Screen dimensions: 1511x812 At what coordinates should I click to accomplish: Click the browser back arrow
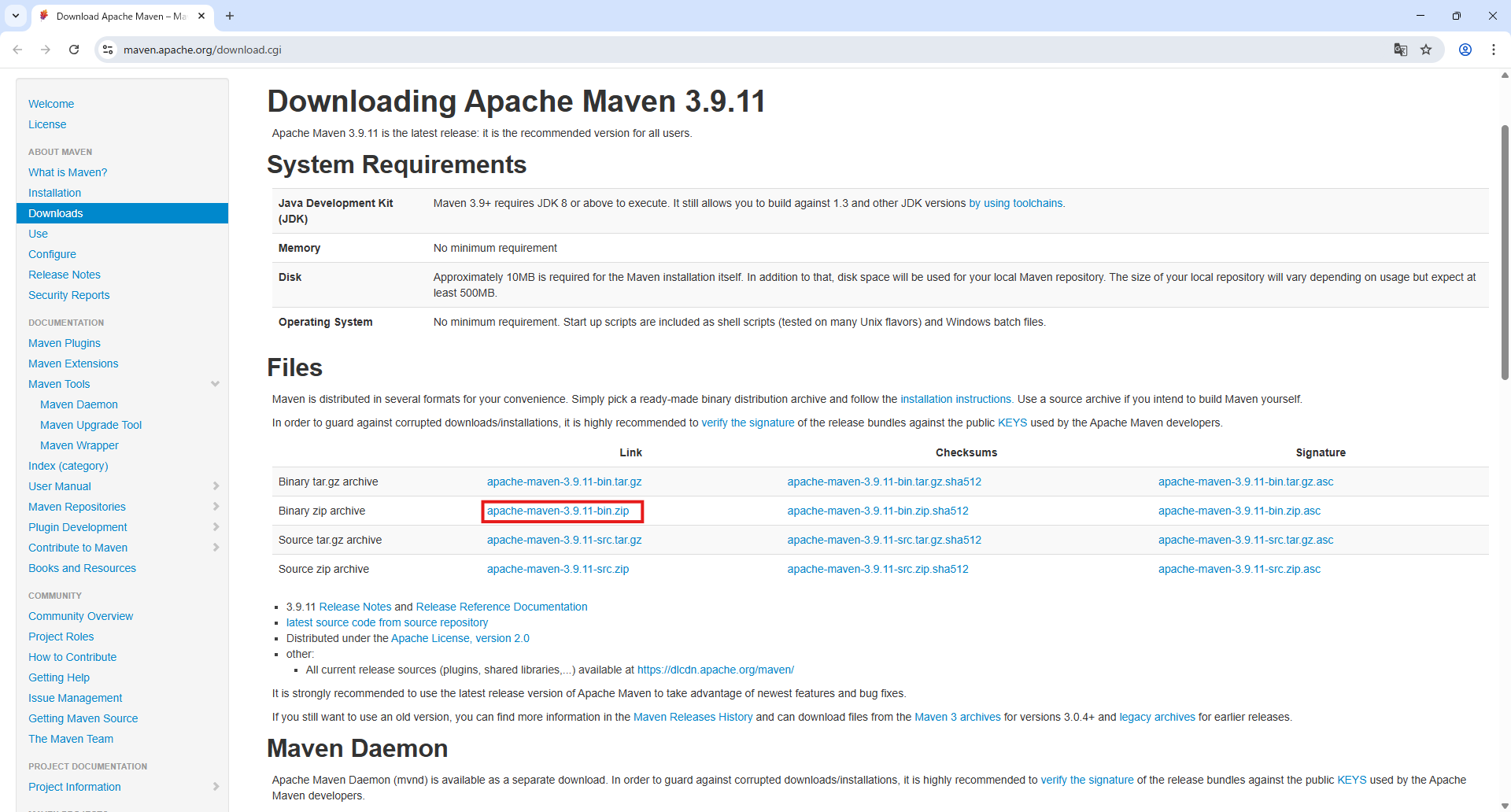[17, 50]
